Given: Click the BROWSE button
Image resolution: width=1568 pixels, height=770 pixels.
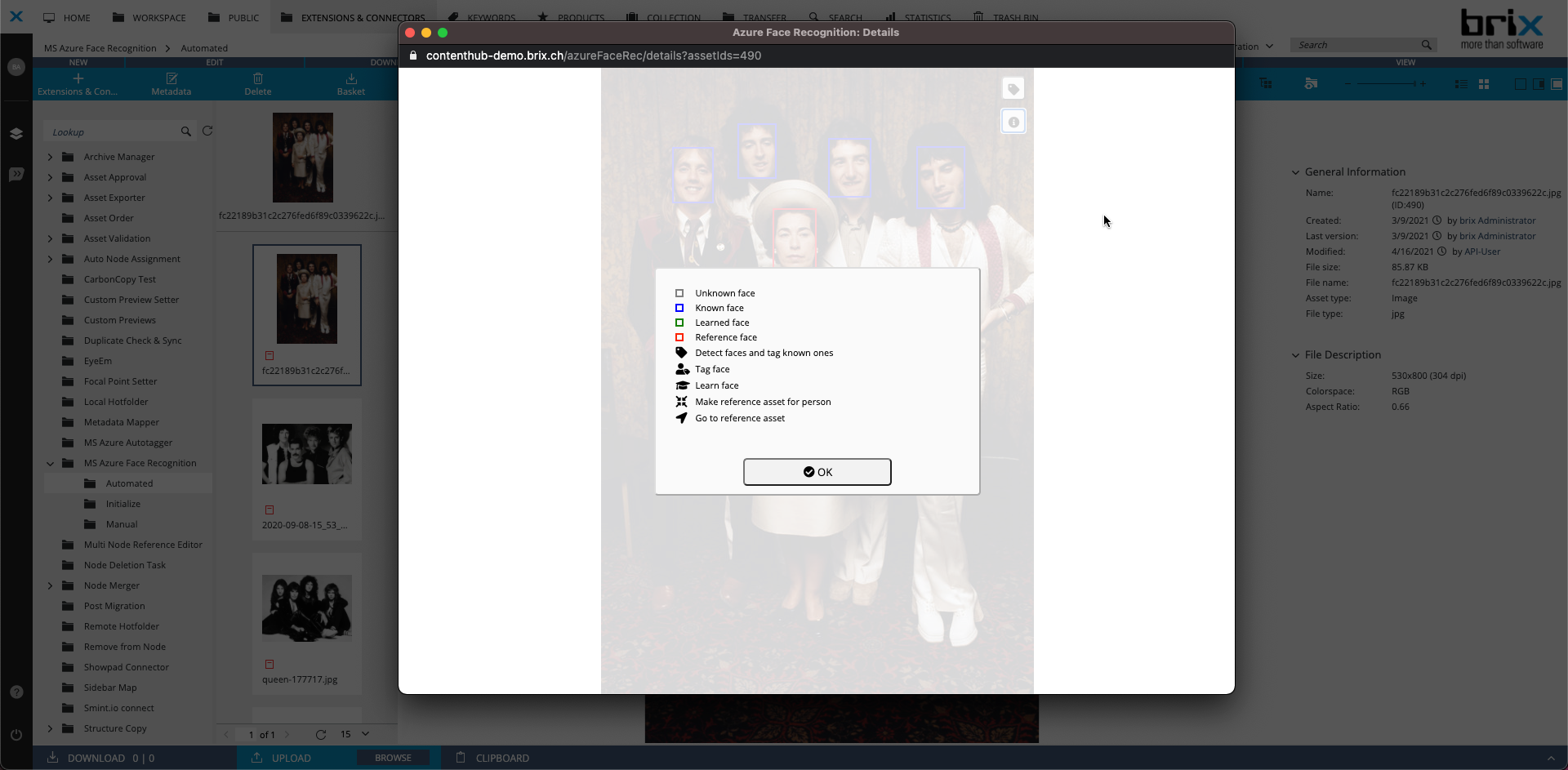Looking at the screenshot, I should coord(393,758).
